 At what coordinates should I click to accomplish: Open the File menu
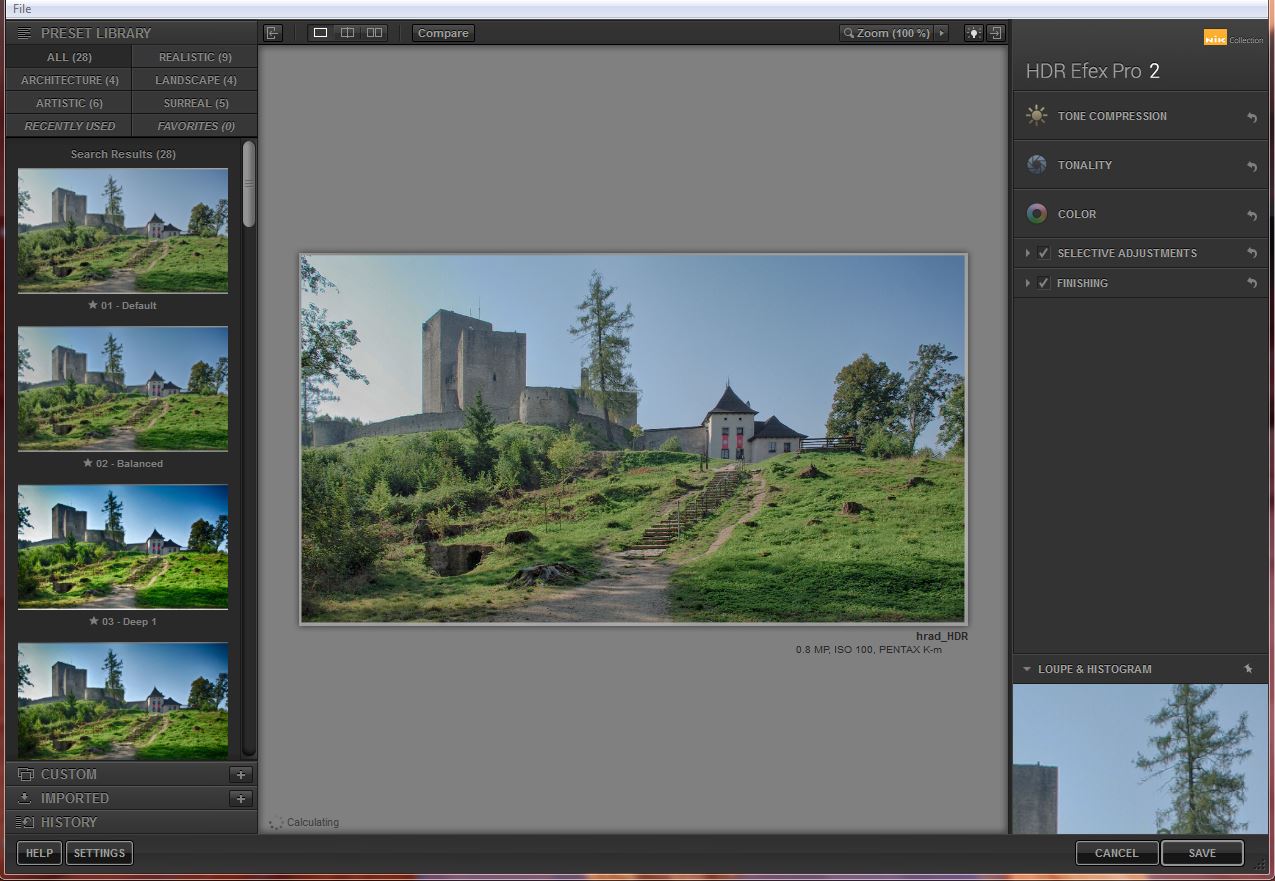tap(22, 9)
